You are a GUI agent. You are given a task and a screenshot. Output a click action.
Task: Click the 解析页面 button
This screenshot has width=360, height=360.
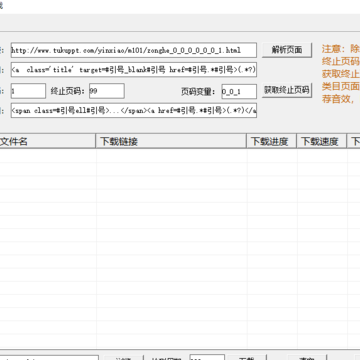point(287,50)
